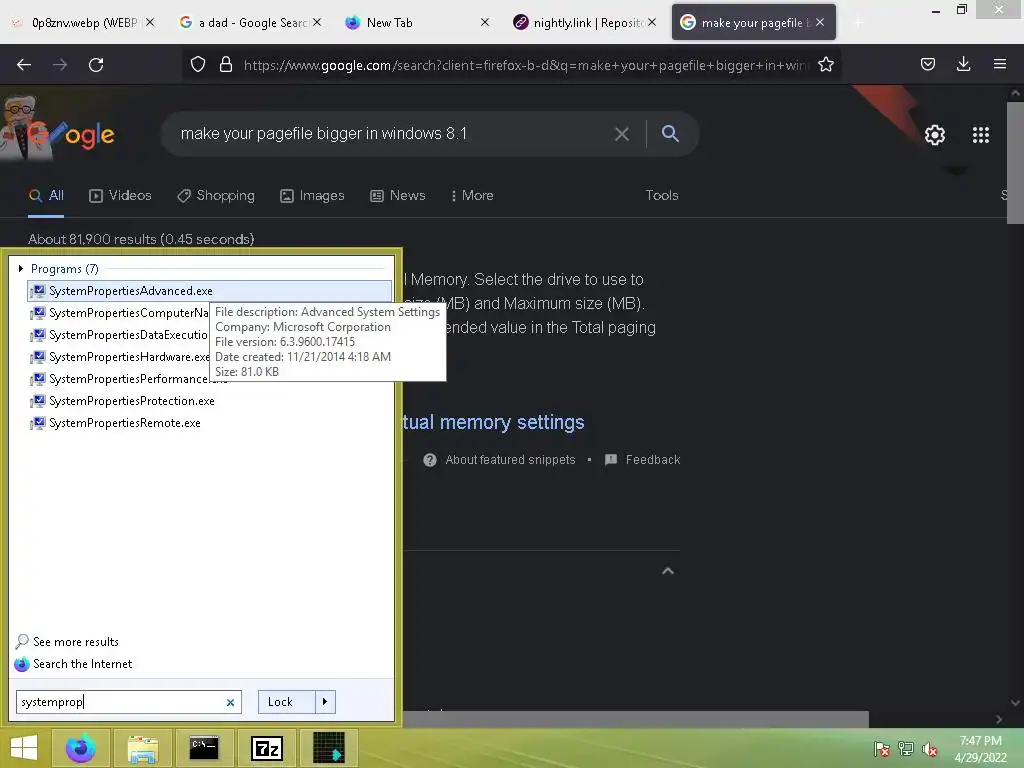The image size is (1024, 768).
Task: Reload the current page
Action: (x=96, y=65)
